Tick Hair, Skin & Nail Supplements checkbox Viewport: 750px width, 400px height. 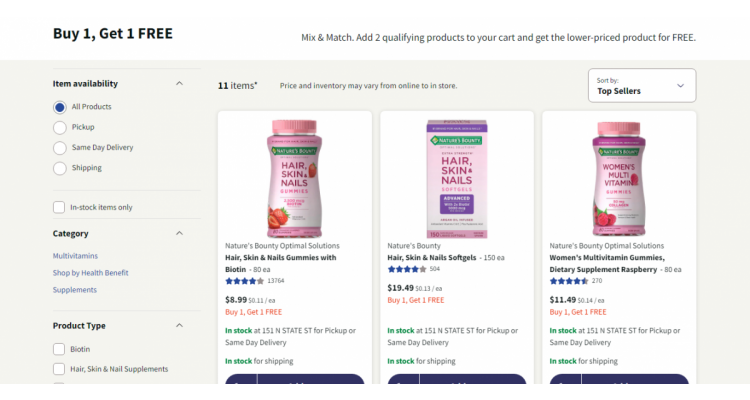pyautogui.click(x=59, y=369)
